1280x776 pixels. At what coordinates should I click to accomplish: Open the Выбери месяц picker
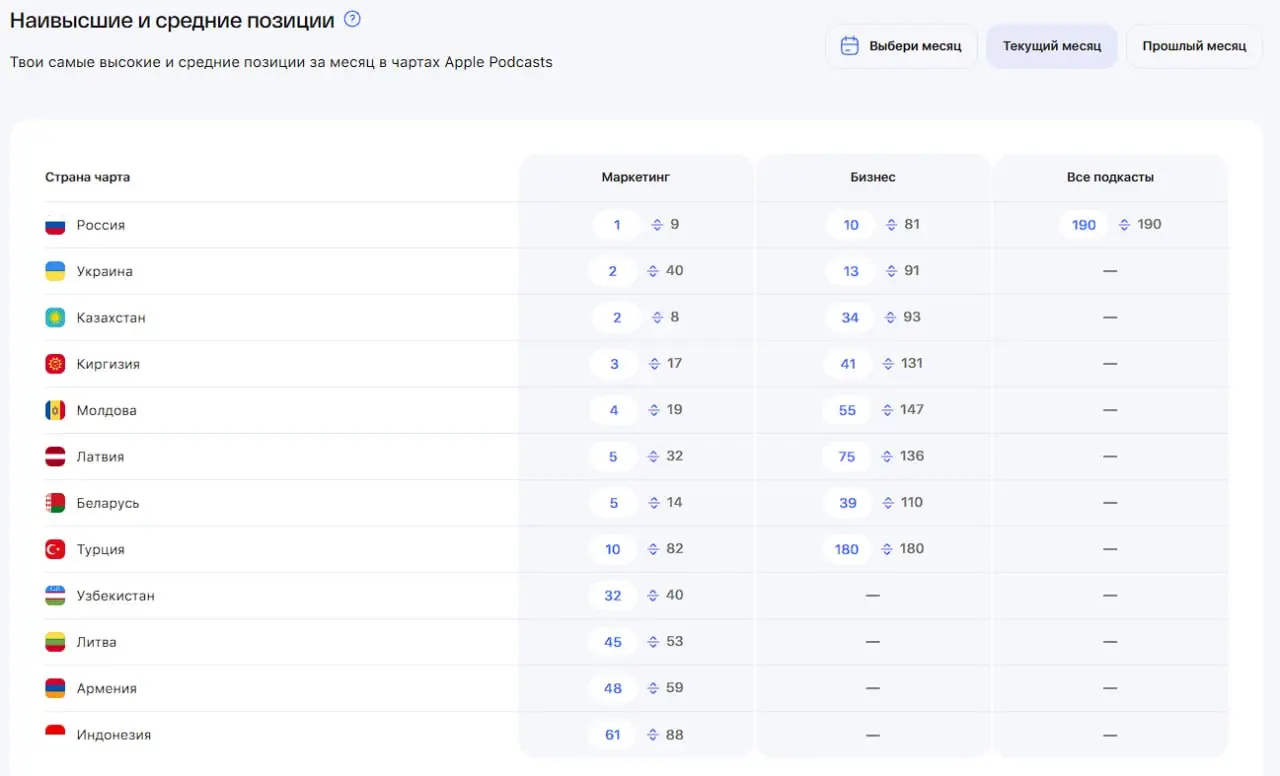(901, 46)
